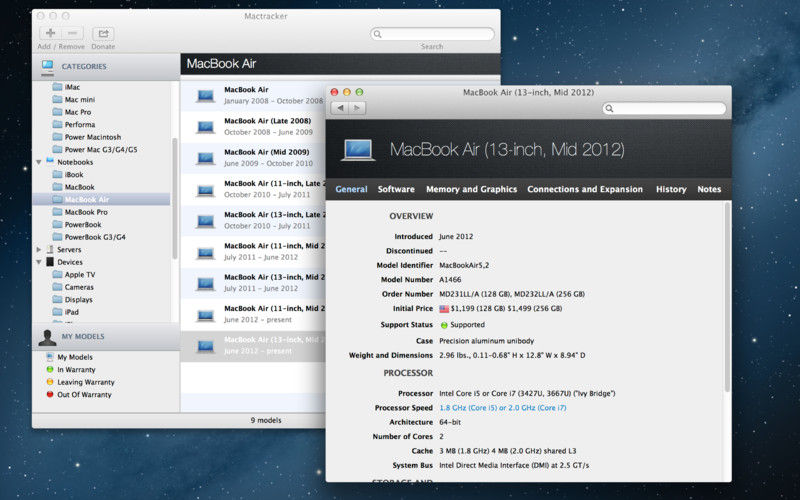This screenshot has height=500, width=800.
Task: Click the Devices icon in sidebar
Action: (x=50, y=262)
